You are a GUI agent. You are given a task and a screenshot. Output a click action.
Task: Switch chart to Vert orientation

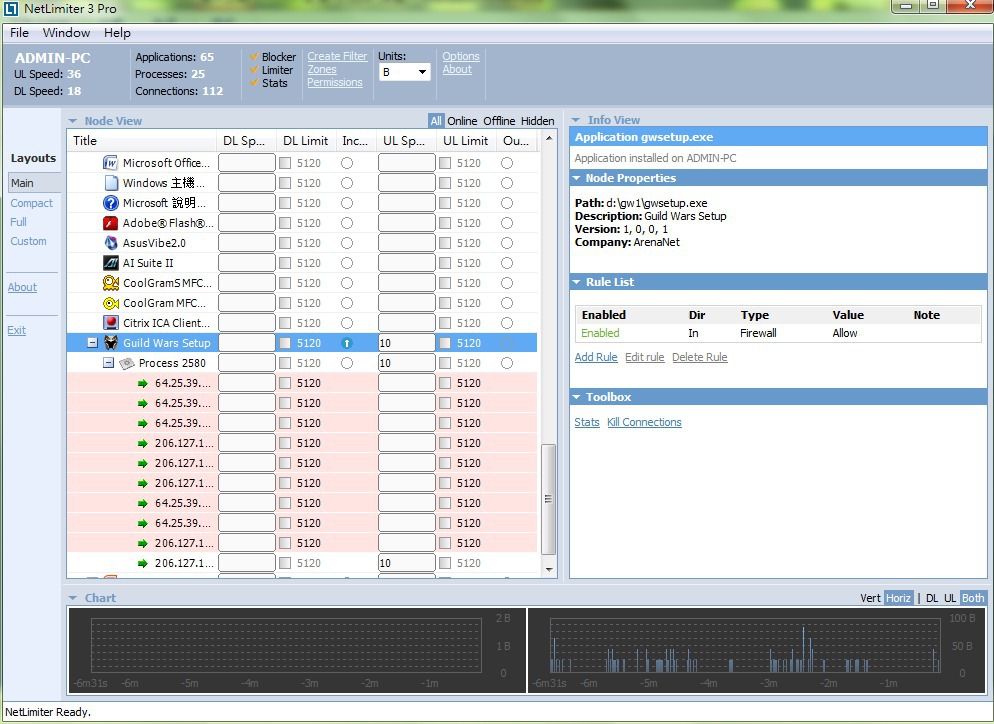coord(870,598)
